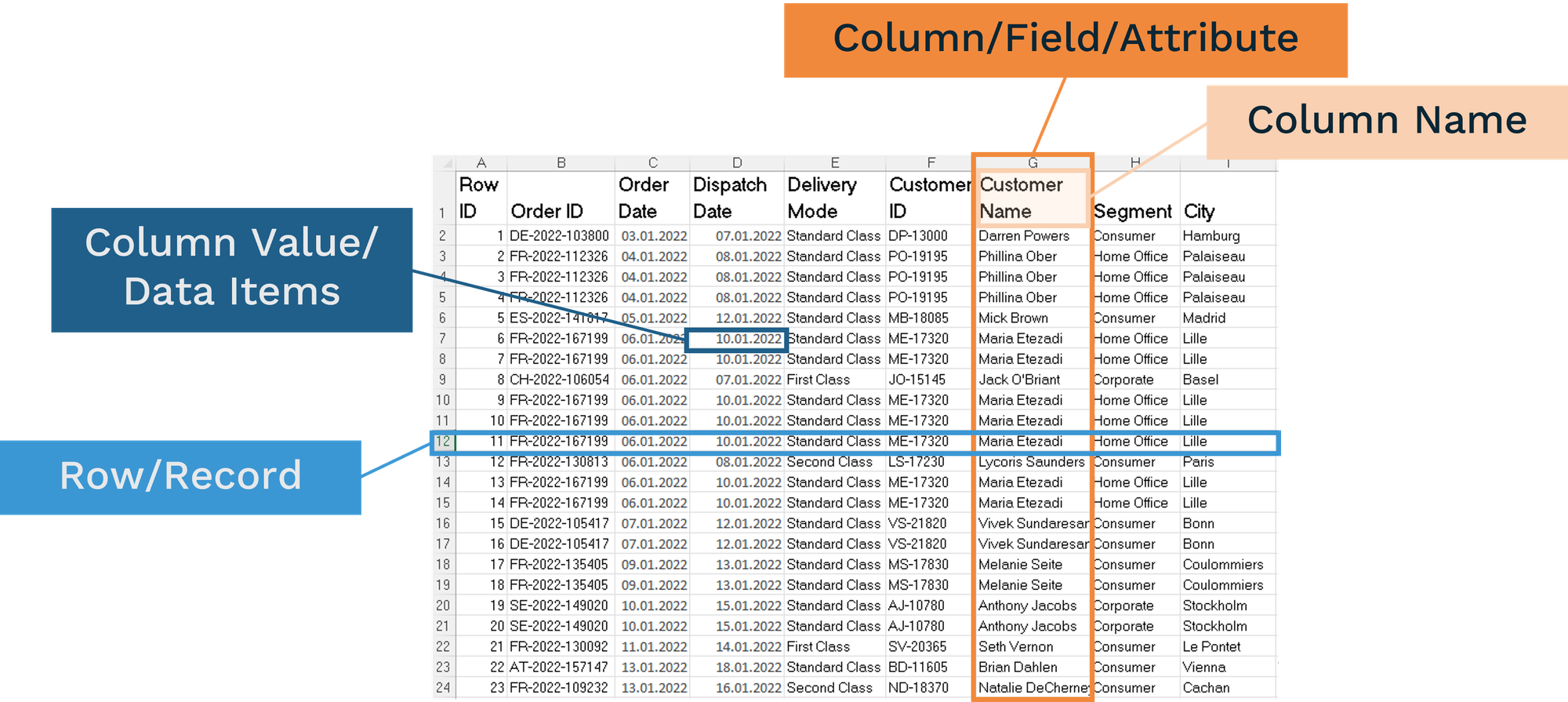Select the name 'Darren Powers'

(1033, 236)
